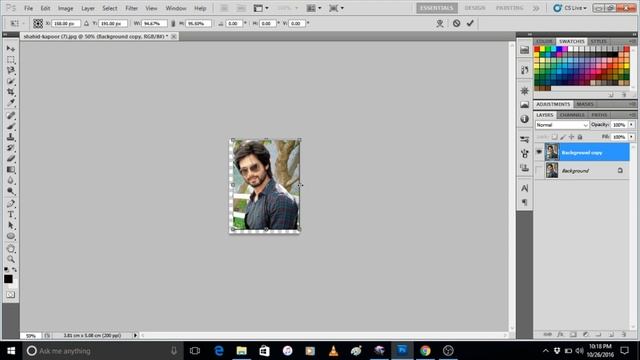Select the Dodge tool
Screen dimensions: 640x360
11,191
